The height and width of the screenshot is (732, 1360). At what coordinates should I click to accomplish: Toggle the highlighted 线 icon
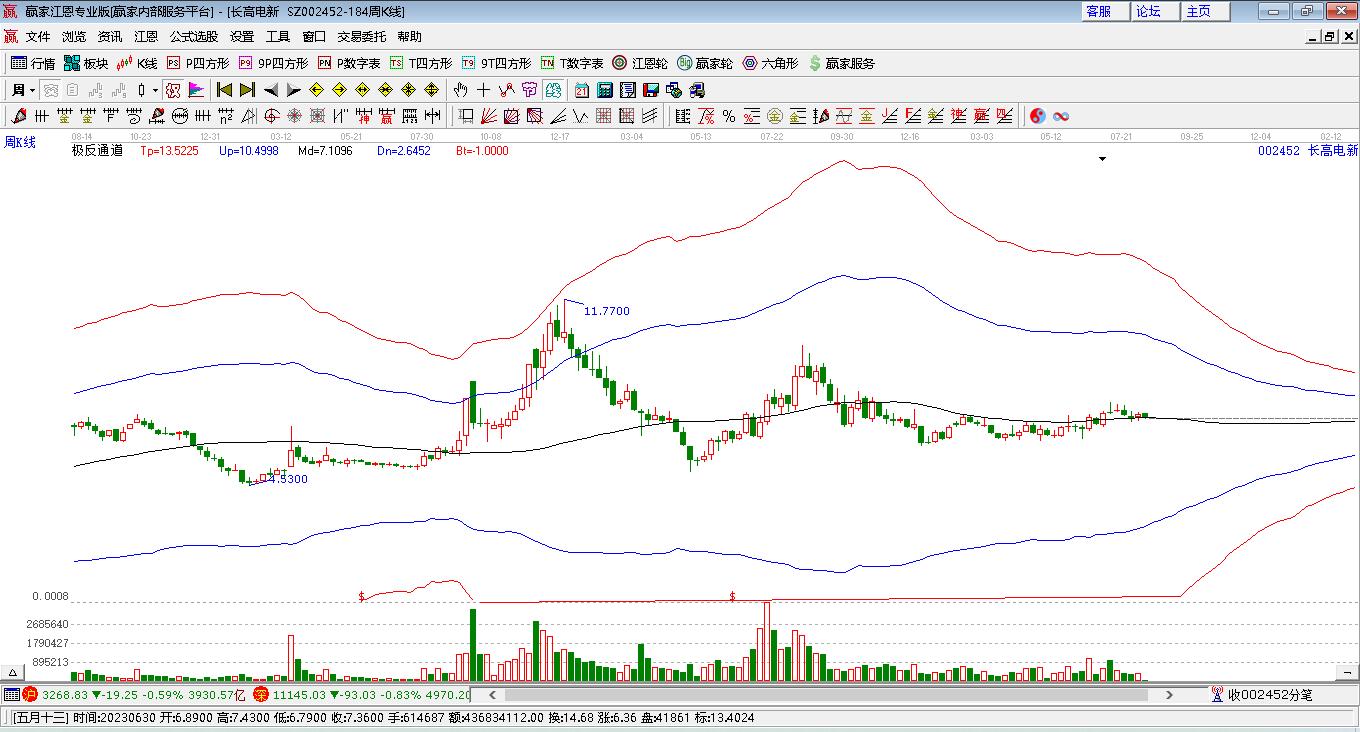(553, 90)
